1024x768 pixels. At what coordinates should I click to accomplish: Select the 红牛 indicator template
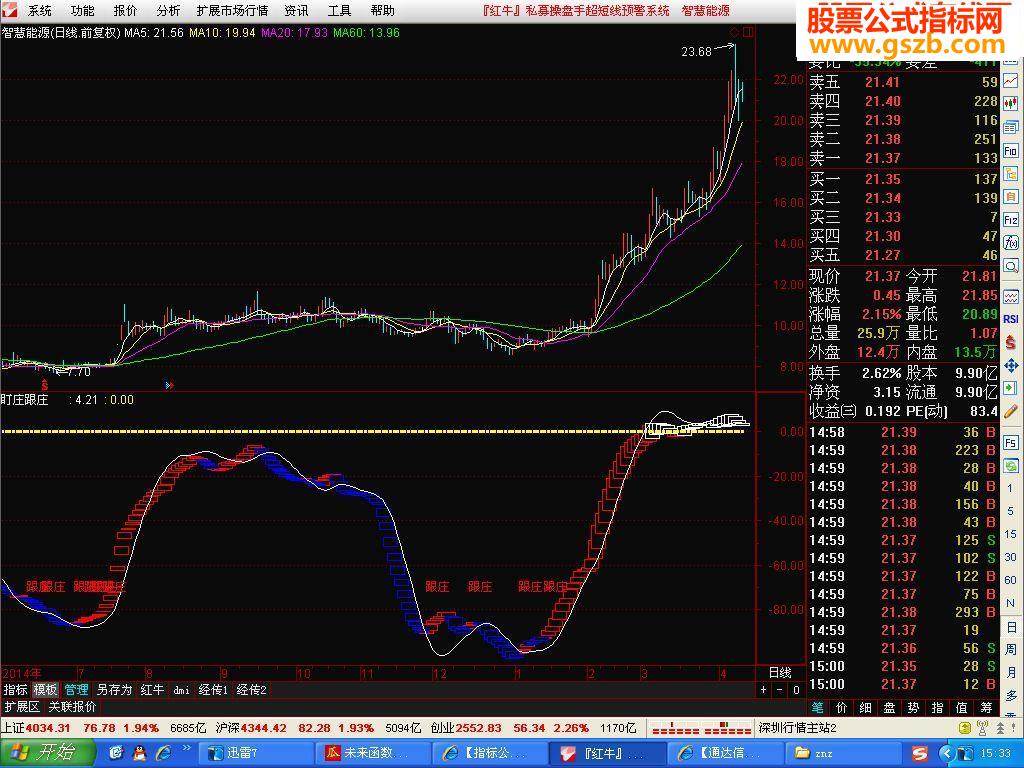click(x=152, y=690)
